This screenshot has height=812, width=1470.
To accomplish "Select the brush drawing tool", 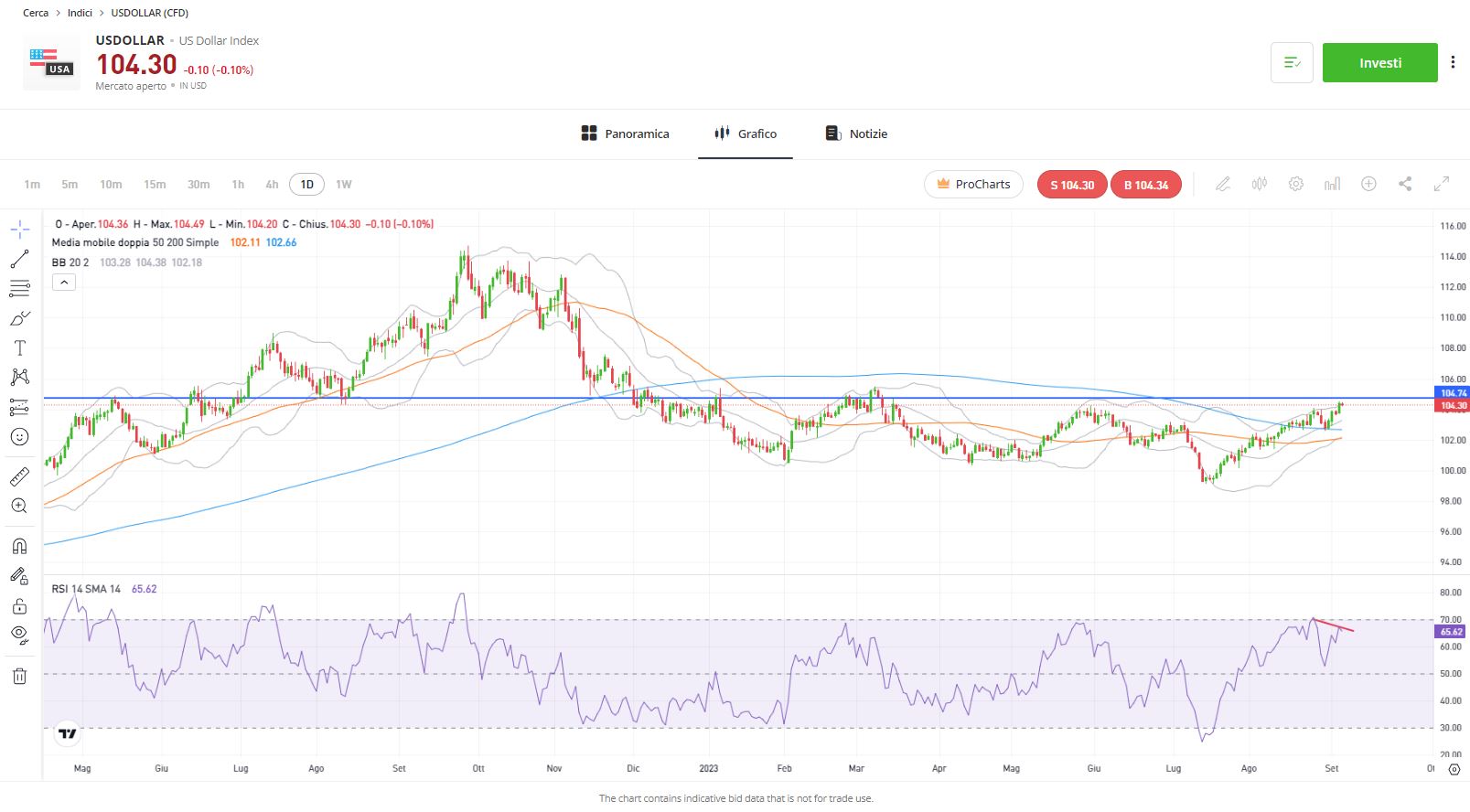I will pyautogui.click(x=19, y=318).
